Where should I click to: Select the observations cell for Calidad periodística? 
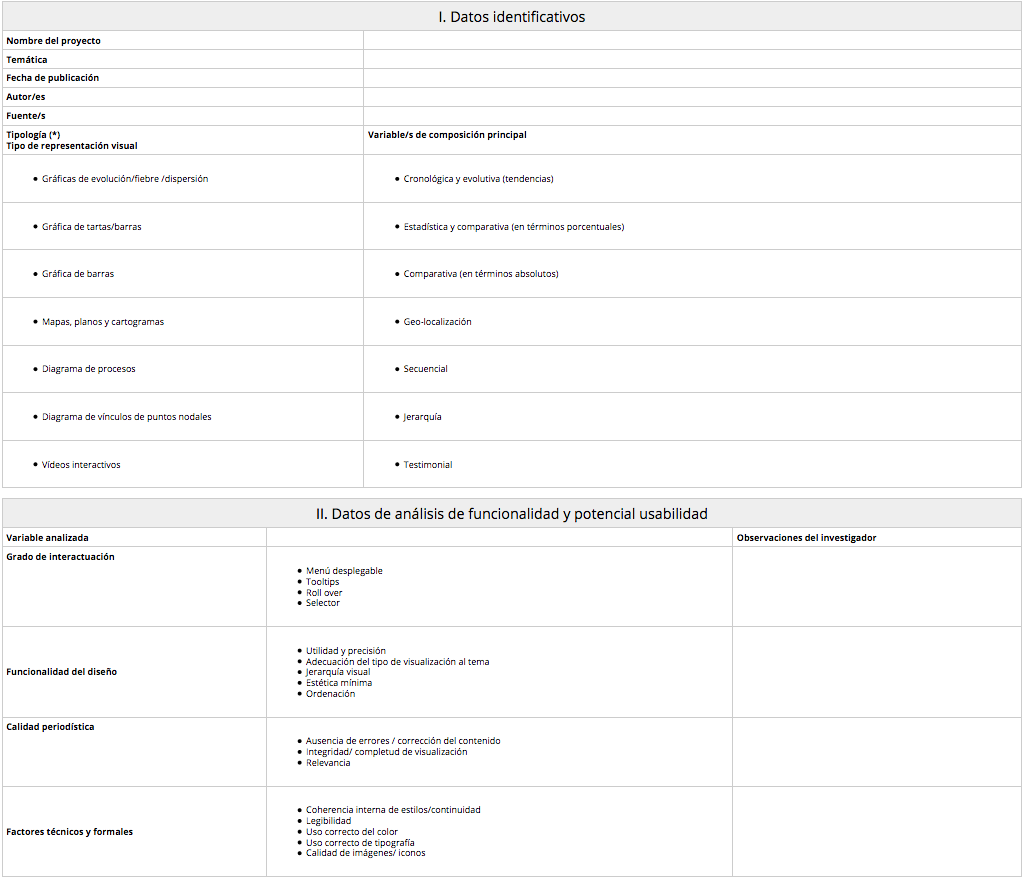pos(876,752)
